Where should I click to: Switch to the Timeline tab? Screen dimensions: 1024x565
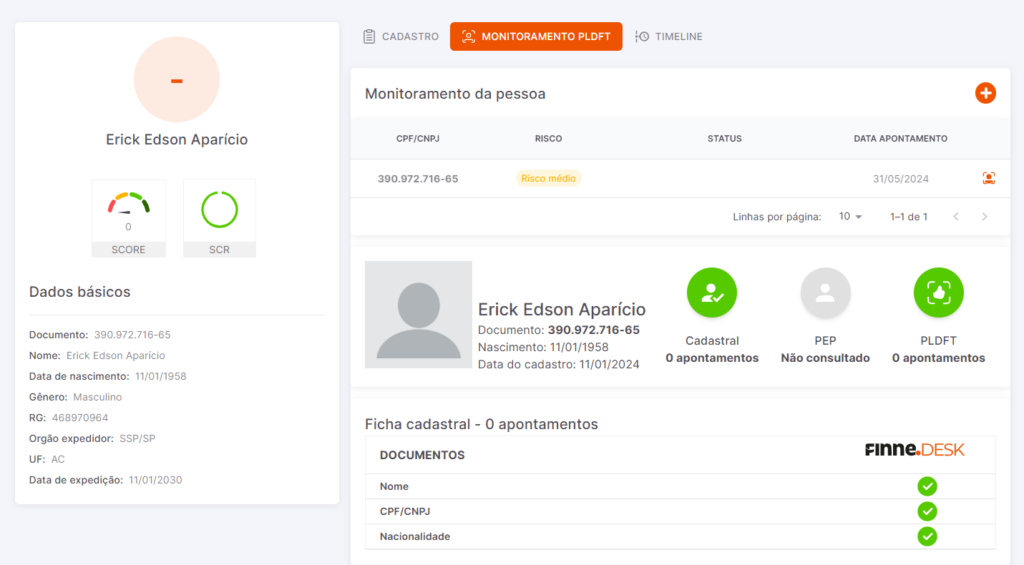[669, 37]
